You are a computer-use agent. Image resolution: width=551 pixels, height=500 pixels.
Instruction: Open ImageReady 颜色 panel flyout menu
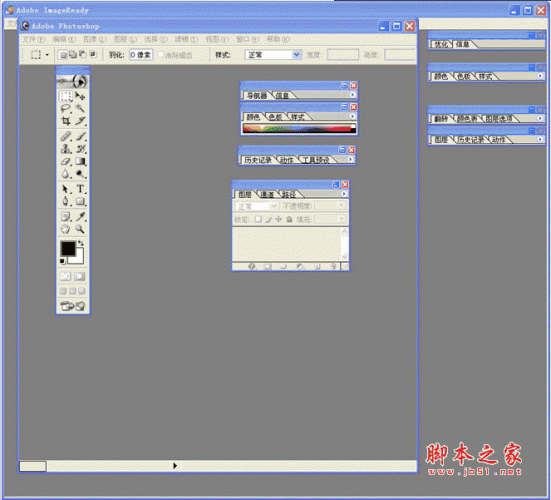click(x=540, y=76)
